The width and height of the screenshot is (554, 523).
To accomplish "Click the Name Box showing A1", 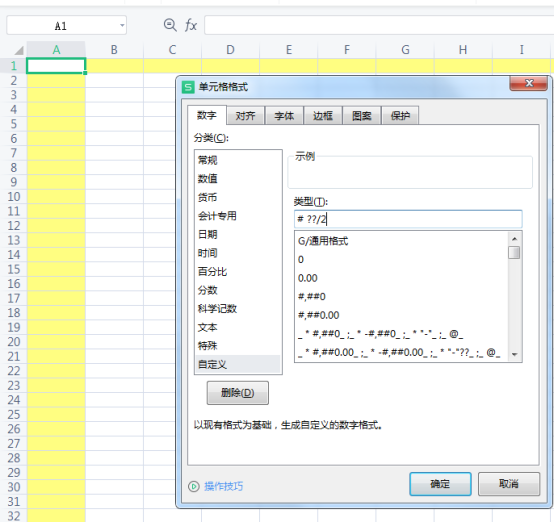I will (66, 25).
